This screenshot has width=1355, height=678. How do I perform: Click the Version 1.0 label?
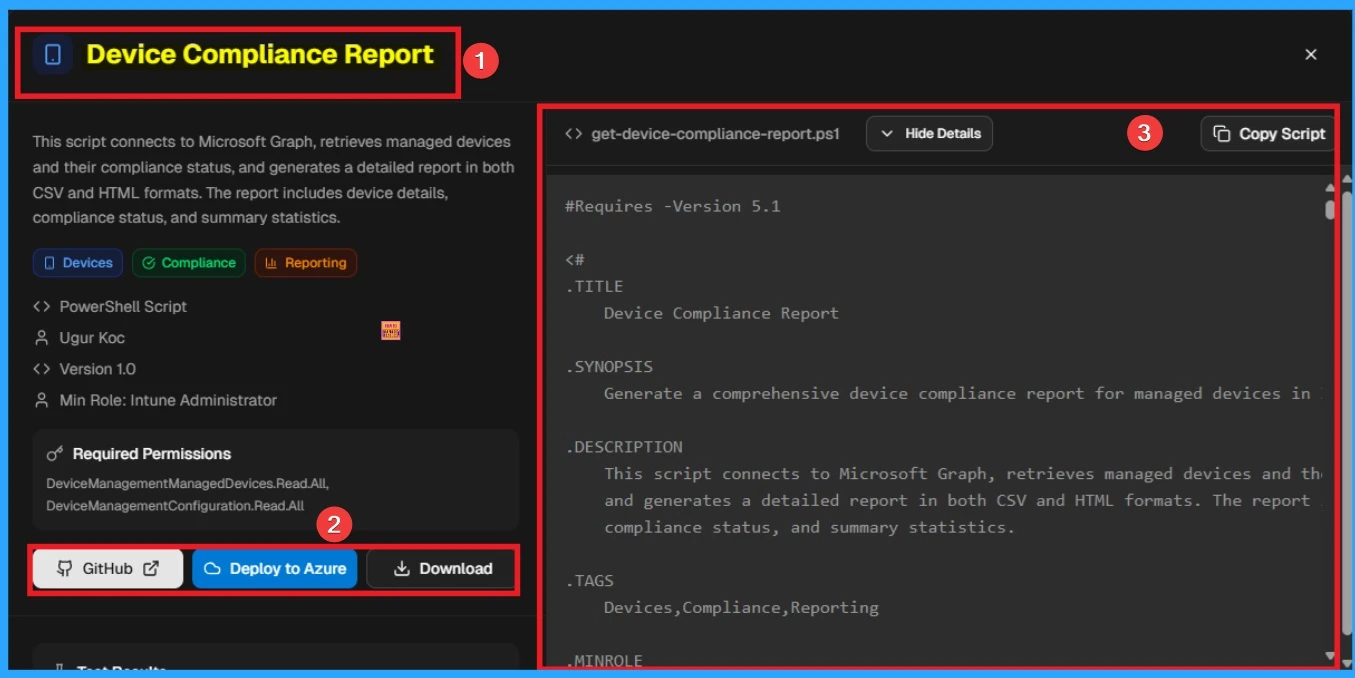click(98, 369)
